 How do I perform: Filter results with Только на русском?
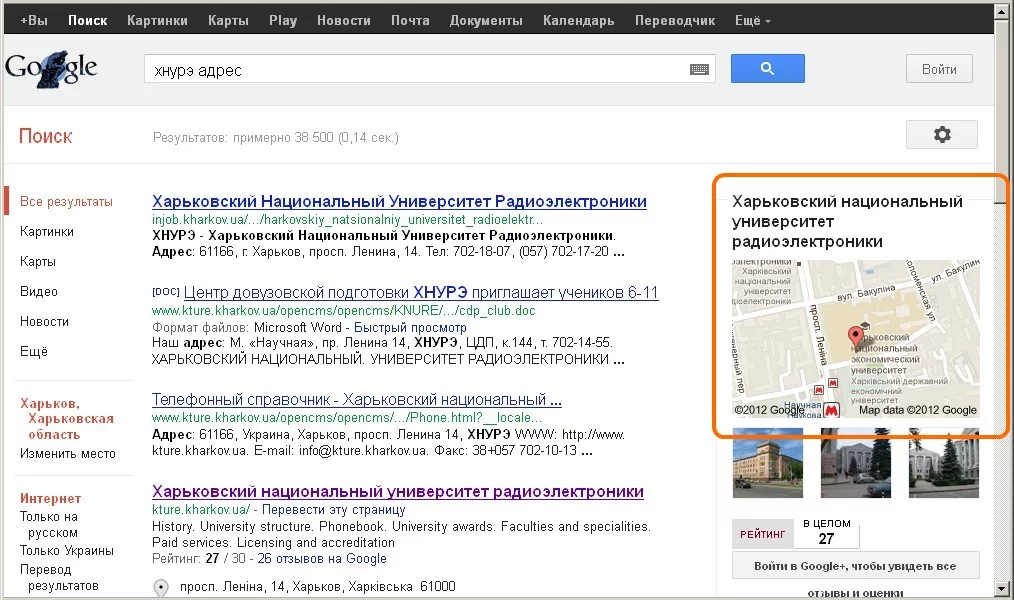pyautogui.click(x=49, y=525)
